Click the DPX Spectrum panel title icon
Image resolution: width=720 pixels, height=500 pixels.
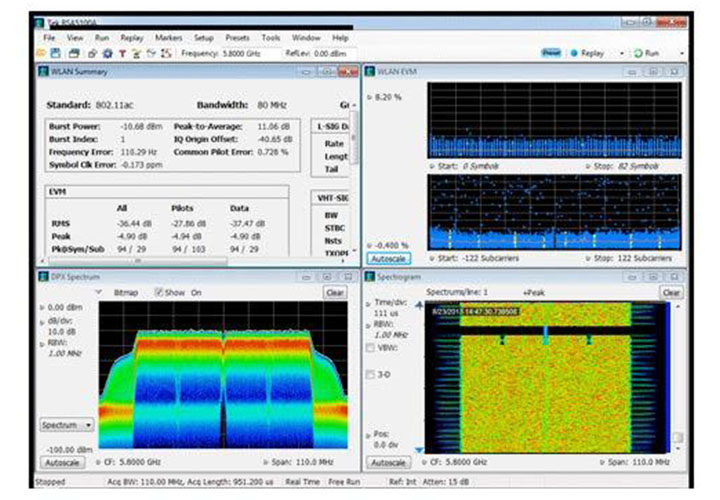pos(42,276)
